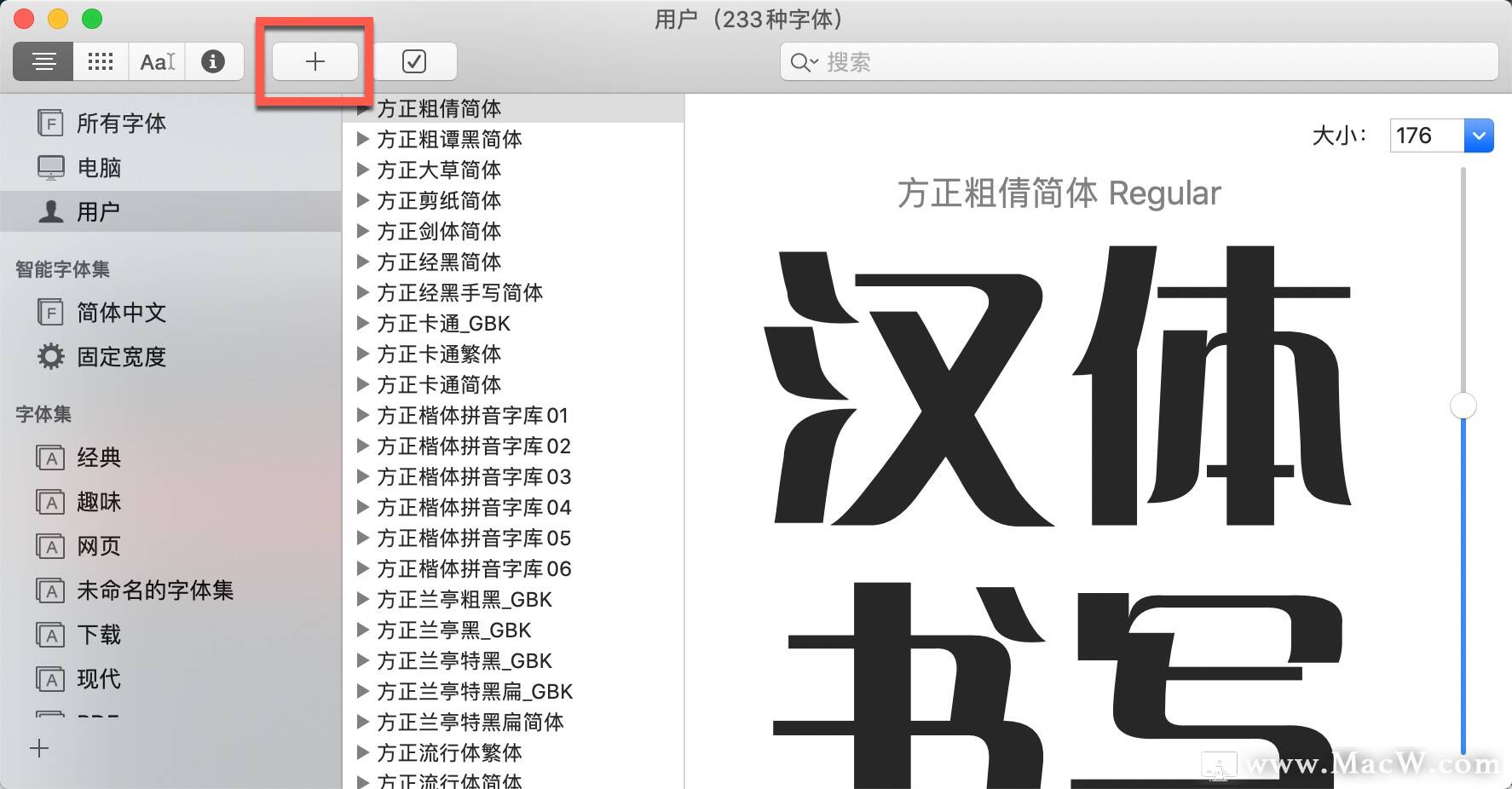Image resolution: width=1512 pixels, height=789 pixels.
Task: Open the font size dropdown showing 176
Action: [x=1480, y=135]
